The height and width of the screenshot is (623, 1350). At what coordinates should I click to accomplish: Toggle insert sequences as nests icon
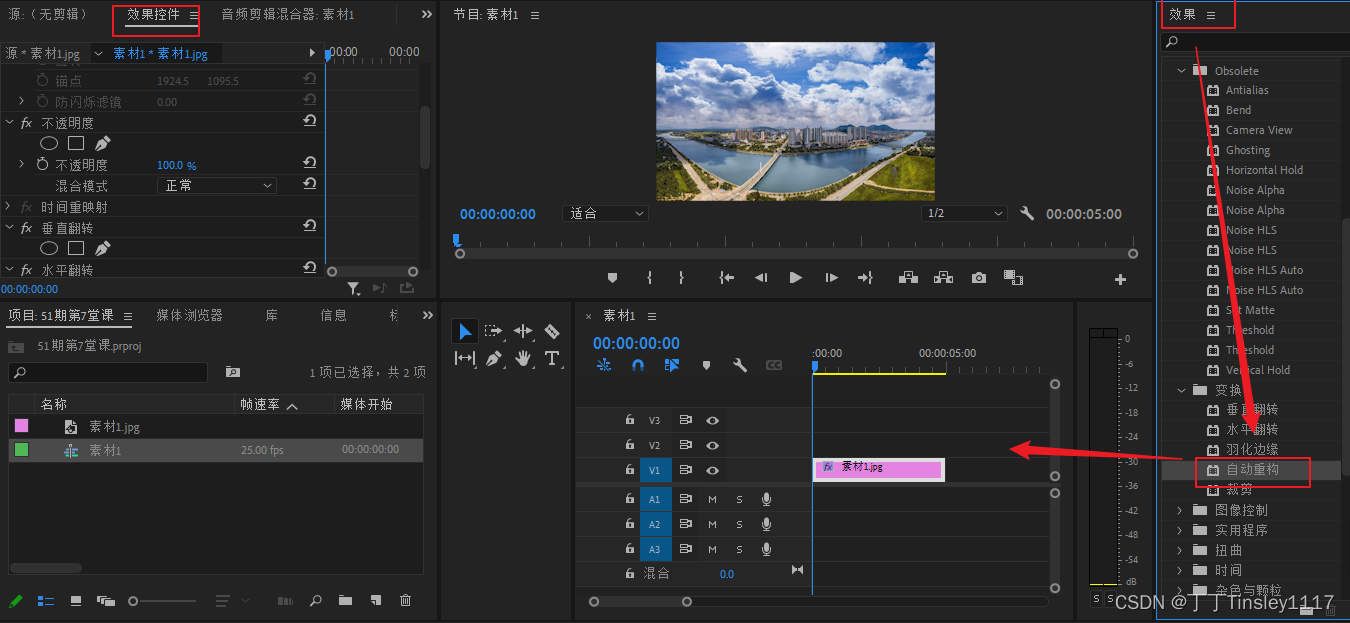(604, 366)
